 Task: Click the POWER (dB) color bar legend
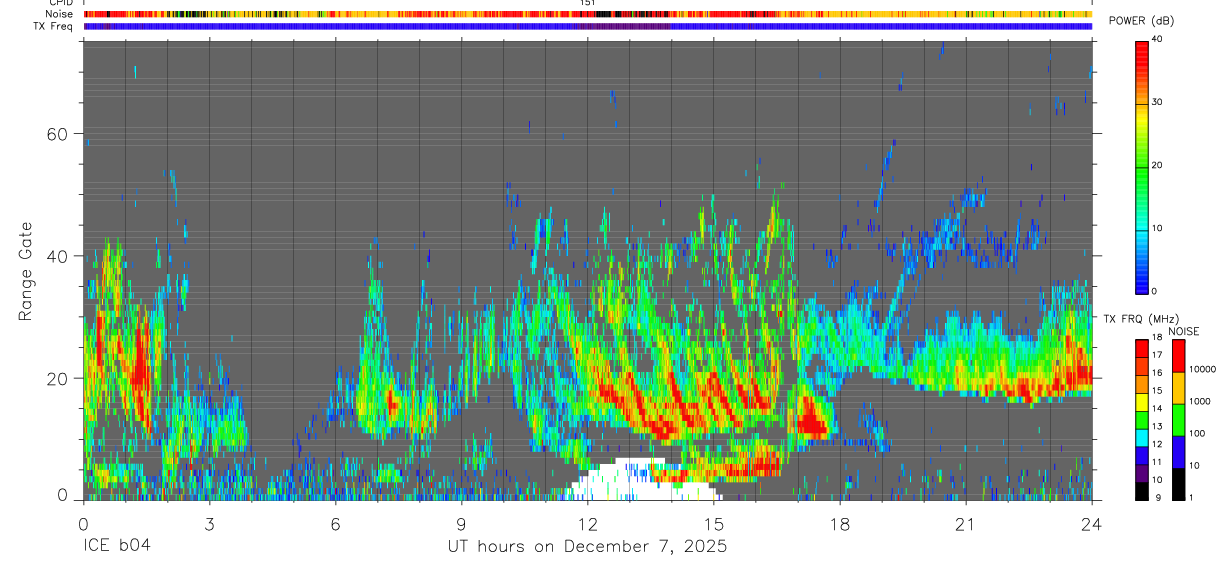(x=1142, y=166)
